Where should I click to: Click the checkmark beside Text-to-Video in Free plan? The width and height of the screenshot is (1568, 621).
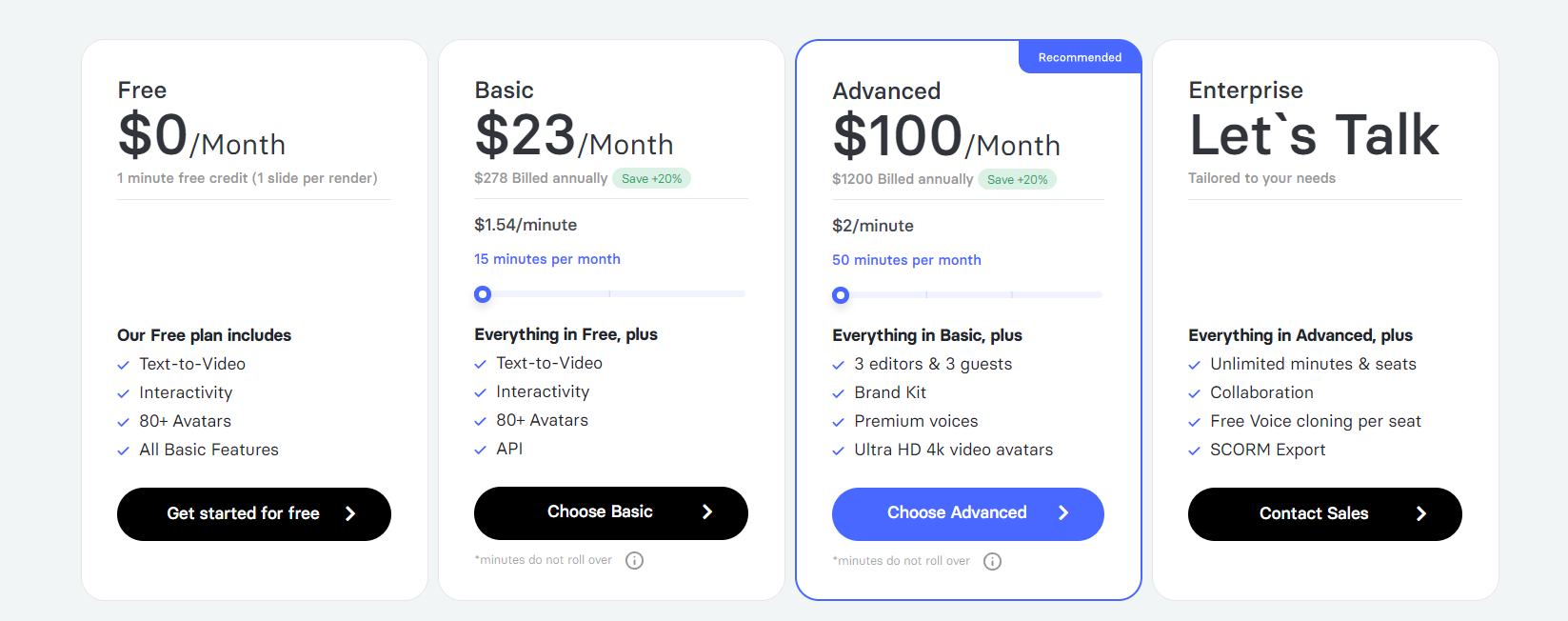coord(124,364)
